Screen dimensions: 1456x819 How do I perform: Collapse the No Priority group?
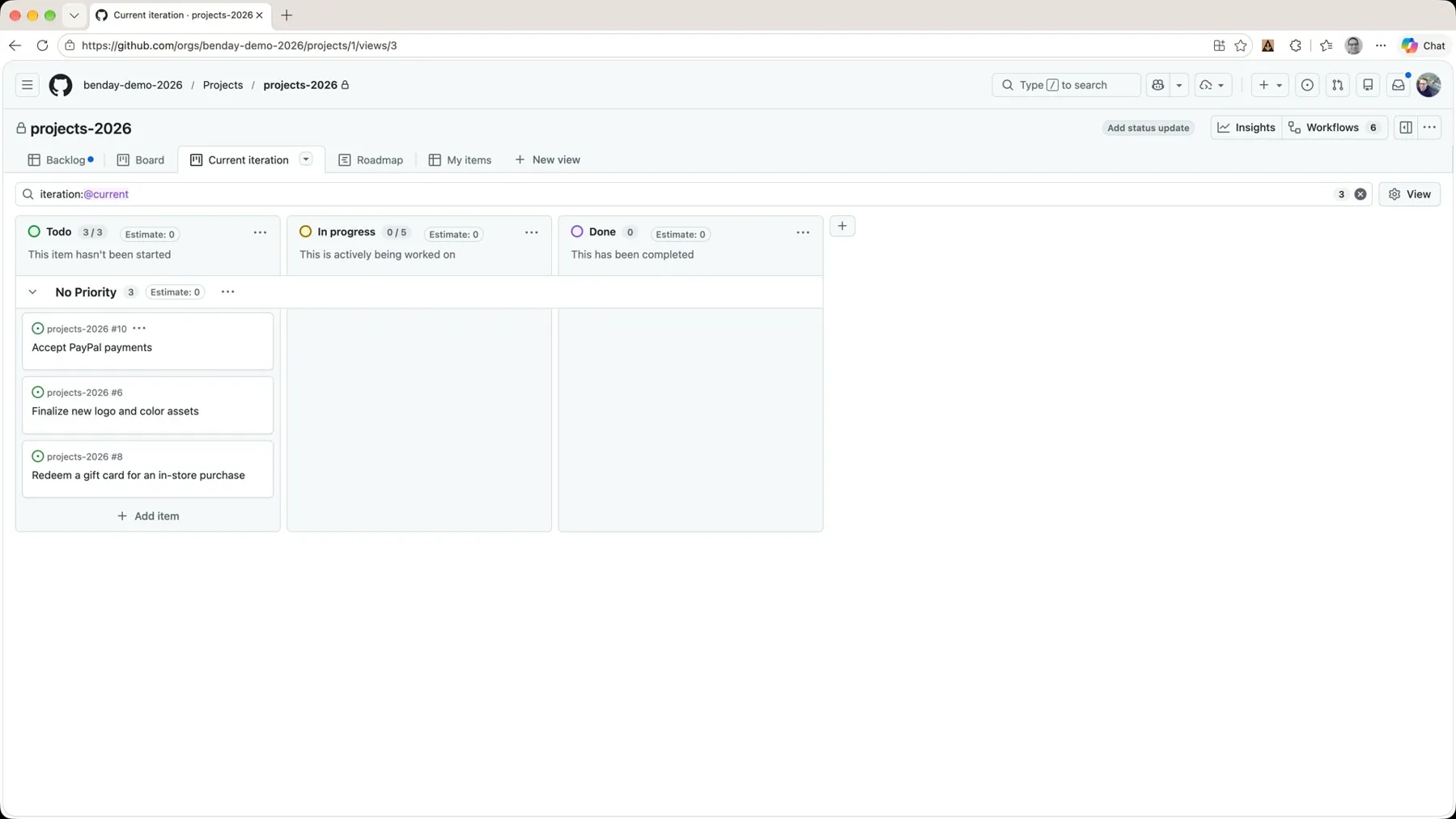click(x=32, y=292)
